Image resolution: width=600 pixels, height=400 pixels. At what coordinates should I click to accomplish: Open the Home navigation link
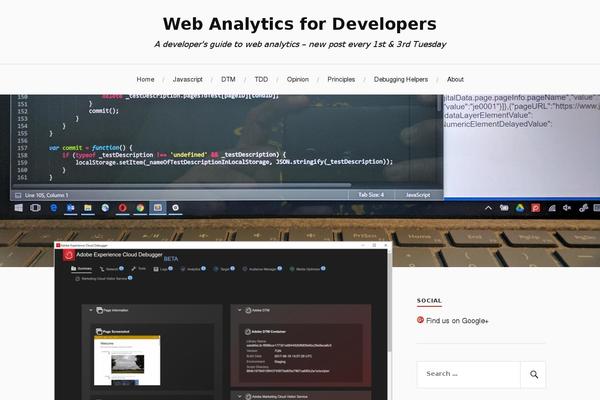(x=145, y=79)
